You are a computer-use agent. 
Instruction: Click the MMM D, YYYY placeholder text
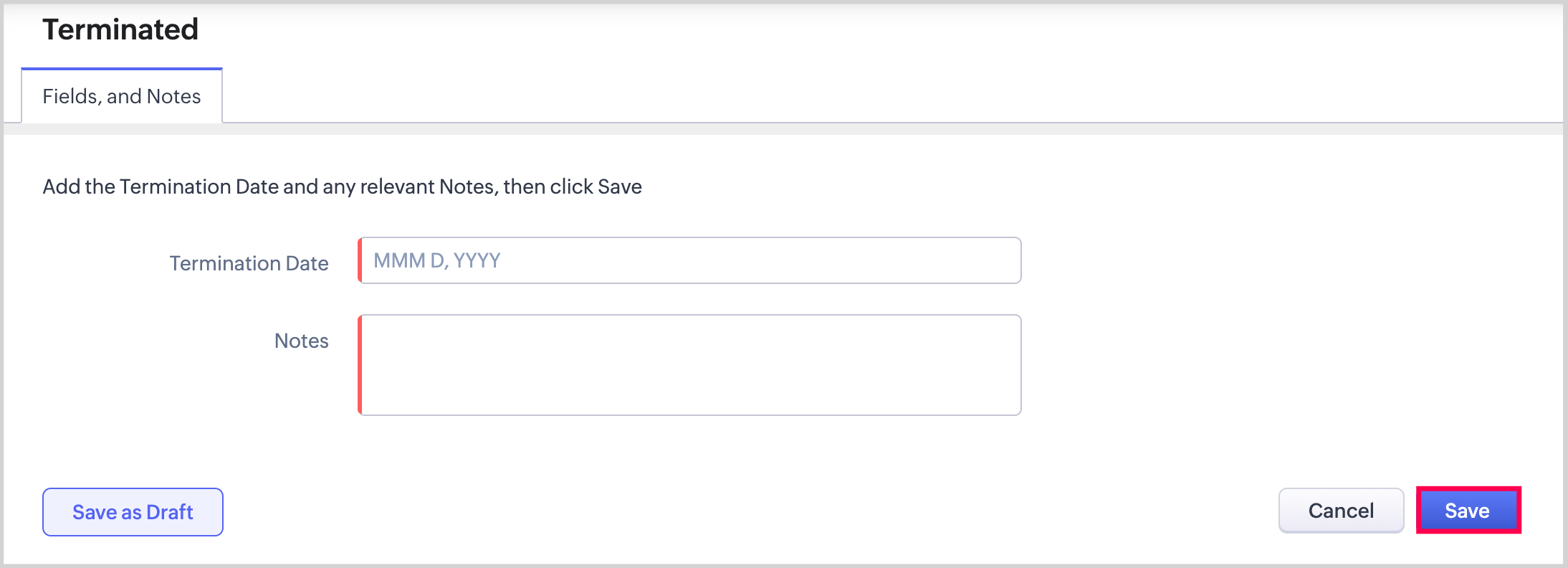pyautogui.click(x=437, y=260)
